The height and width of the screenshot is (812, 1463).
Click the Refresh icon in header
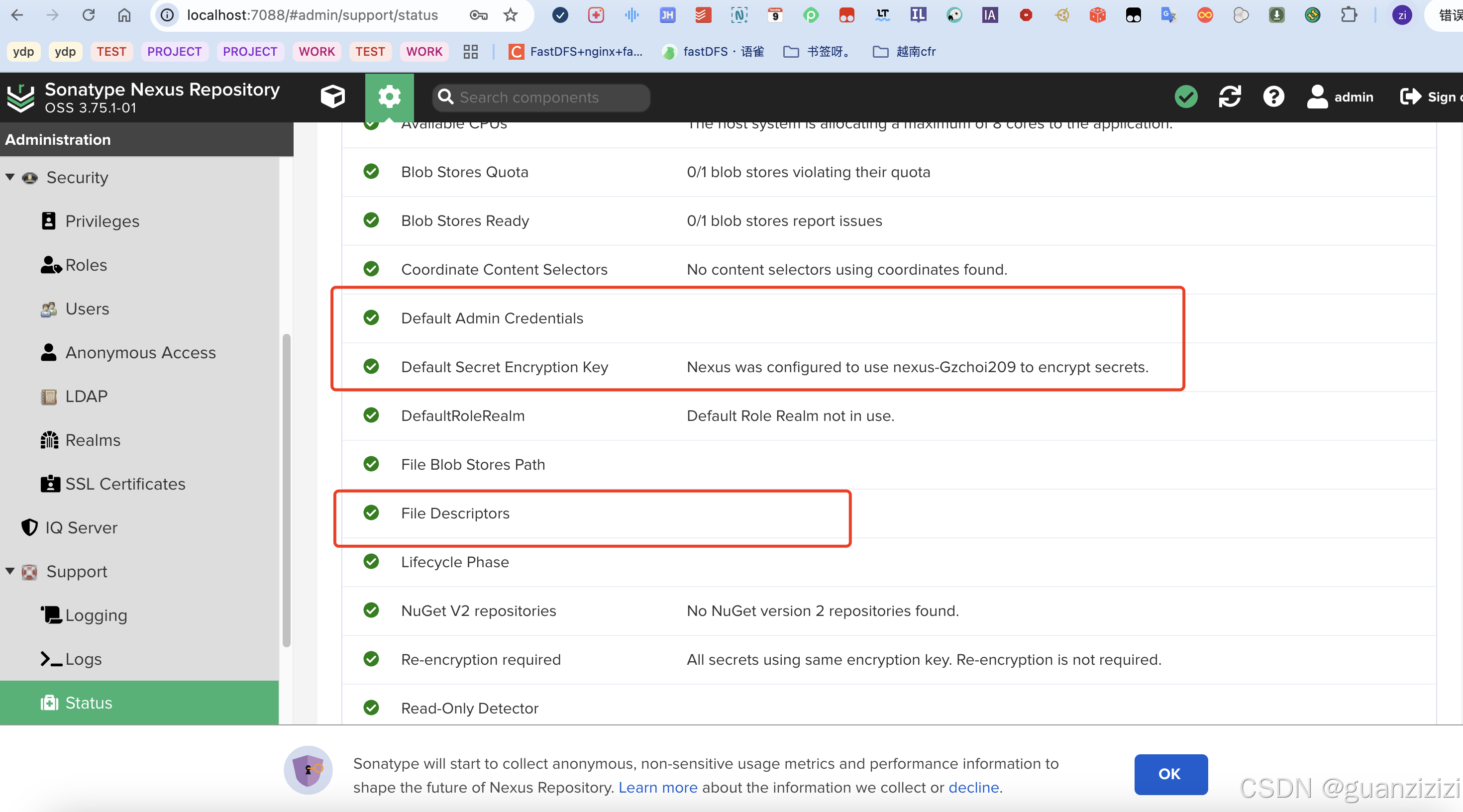click(x=1230, y=97)
